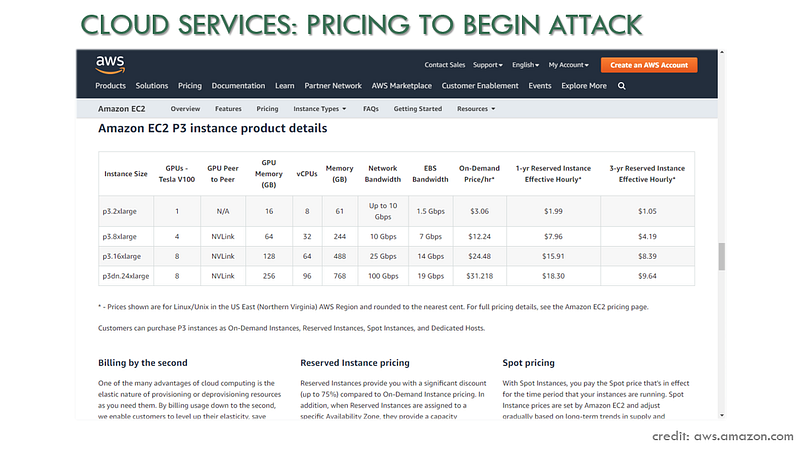Open the Contact Sales link
The image size is (800, 449).
click(x=444, y=65)
